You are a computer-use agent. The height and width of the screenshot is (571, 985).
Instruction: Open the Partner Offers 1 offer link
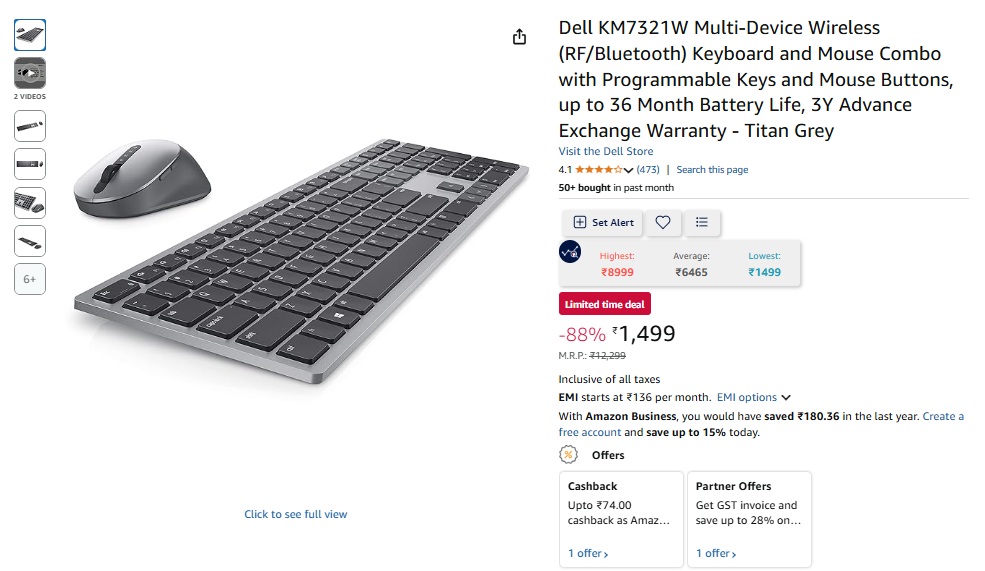[716, 553]
